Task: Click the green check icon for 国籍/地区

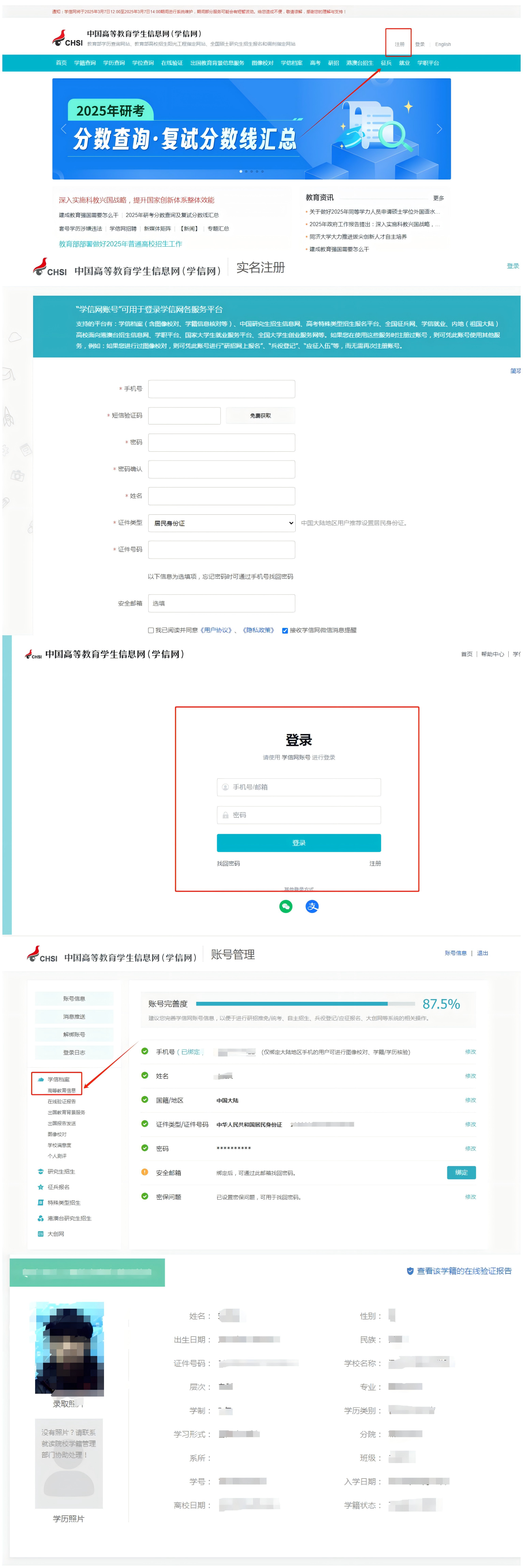Action: pyautogui.click(x=145, y=1099)
